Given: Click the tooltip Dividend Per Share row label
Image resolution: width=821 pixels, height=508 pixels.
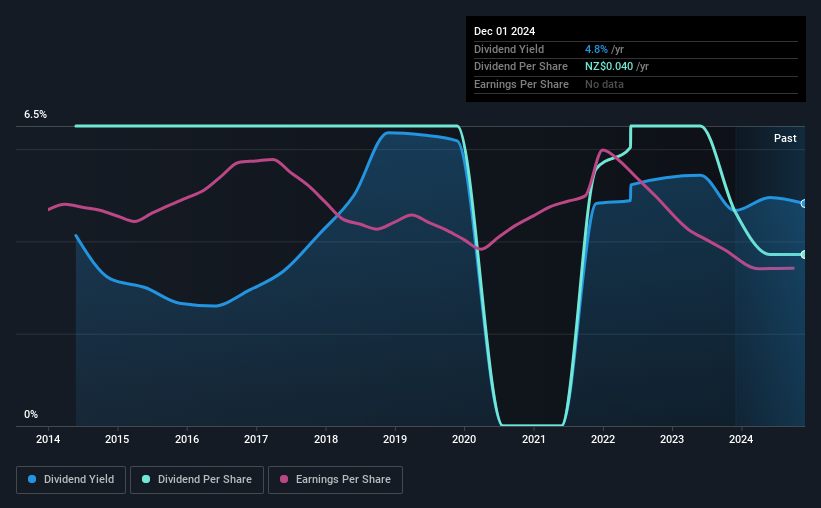Looking at the screenshot, I should tap(520, 67).
